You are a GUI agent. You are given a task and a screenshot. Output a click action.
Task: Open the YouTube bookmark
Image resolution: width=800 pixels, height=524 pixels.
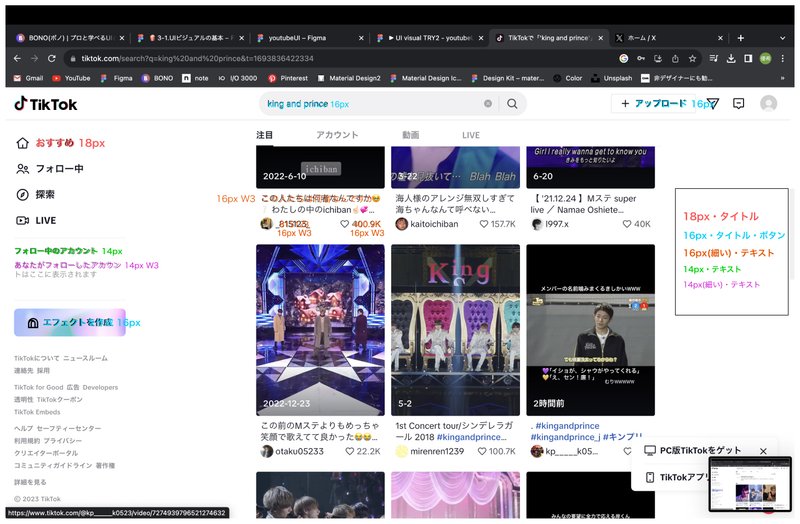[71, 78]
